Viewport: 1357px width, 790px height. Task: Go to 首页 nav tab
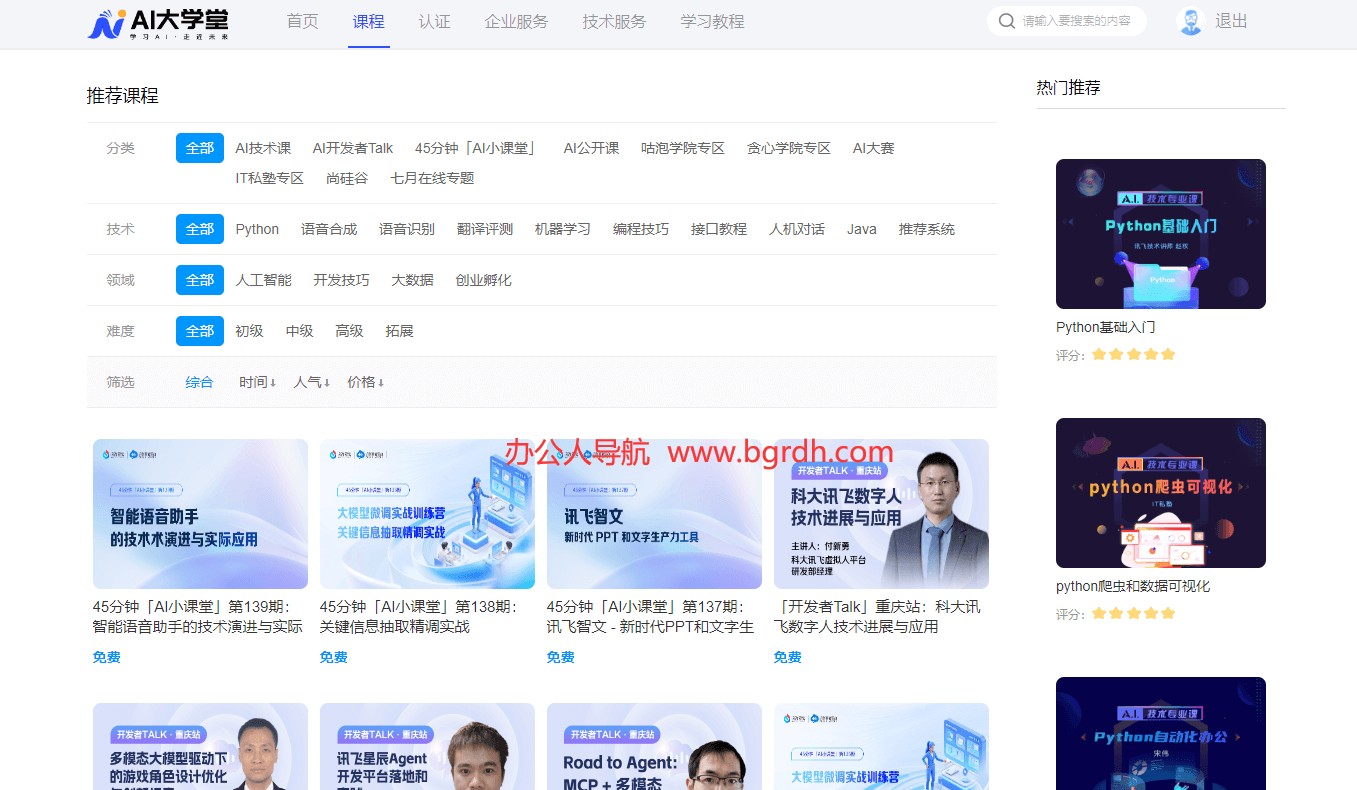click(302, 21)
